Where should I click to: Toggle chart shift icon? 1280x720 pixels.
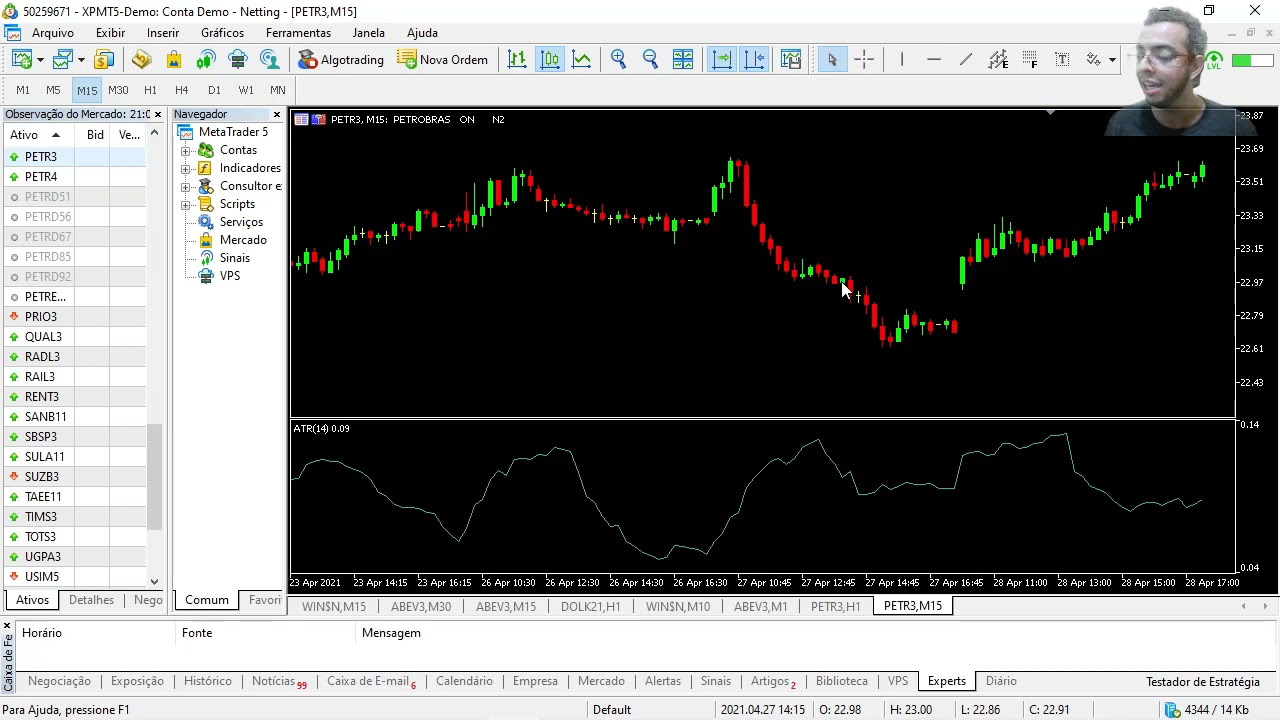[x=753, y=60]
